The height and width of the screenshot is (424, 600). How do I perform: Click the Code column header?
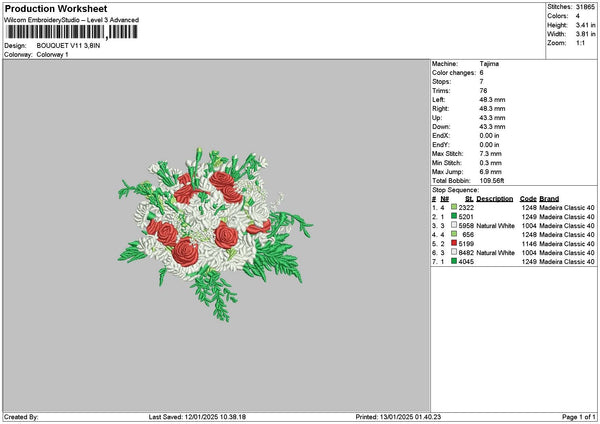528,198
